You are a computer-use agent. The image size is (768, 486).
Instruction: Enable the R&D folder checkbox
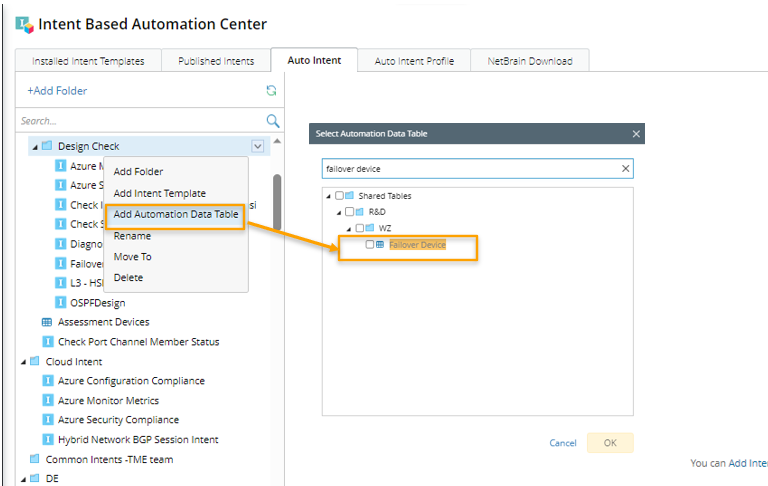pyautogui.click(x=349, y=212)
